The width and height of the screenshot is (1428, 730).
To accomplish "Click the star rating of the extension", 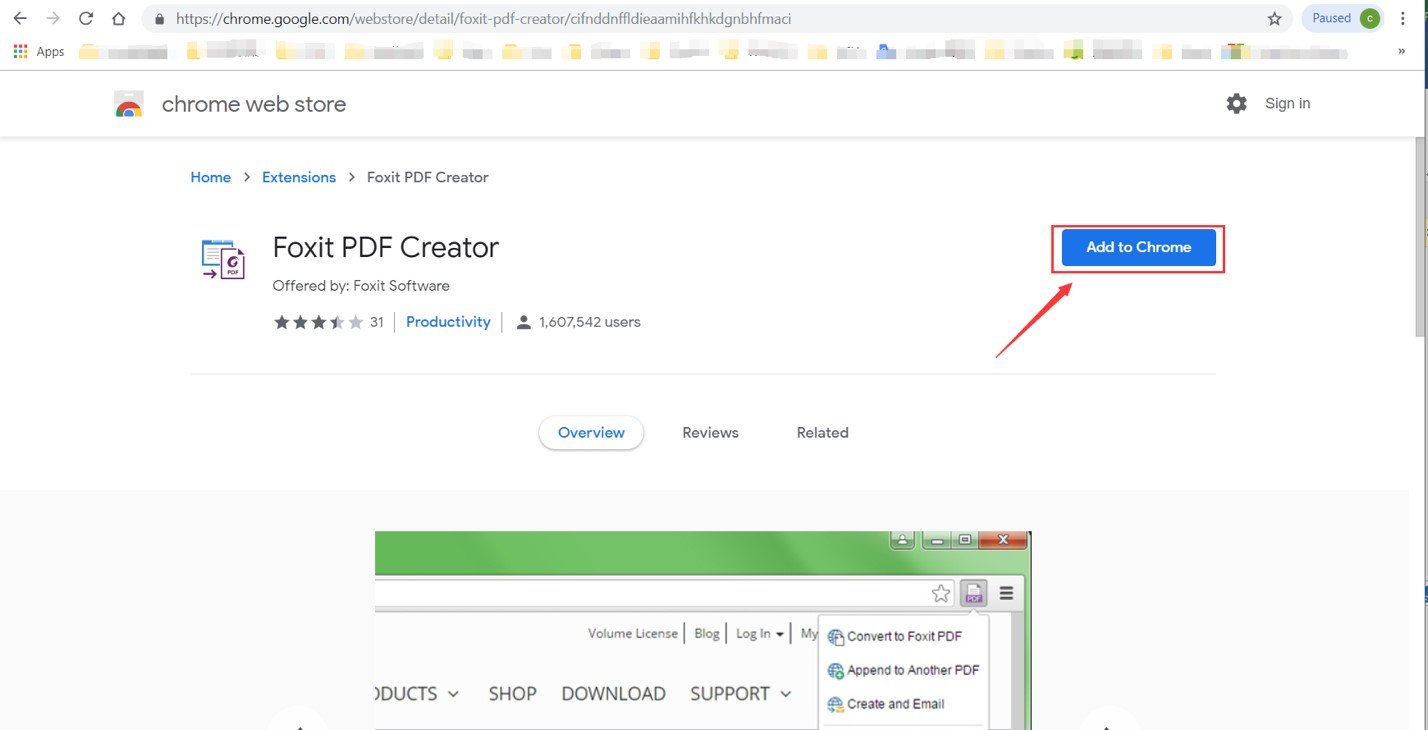I will point(318,322).
